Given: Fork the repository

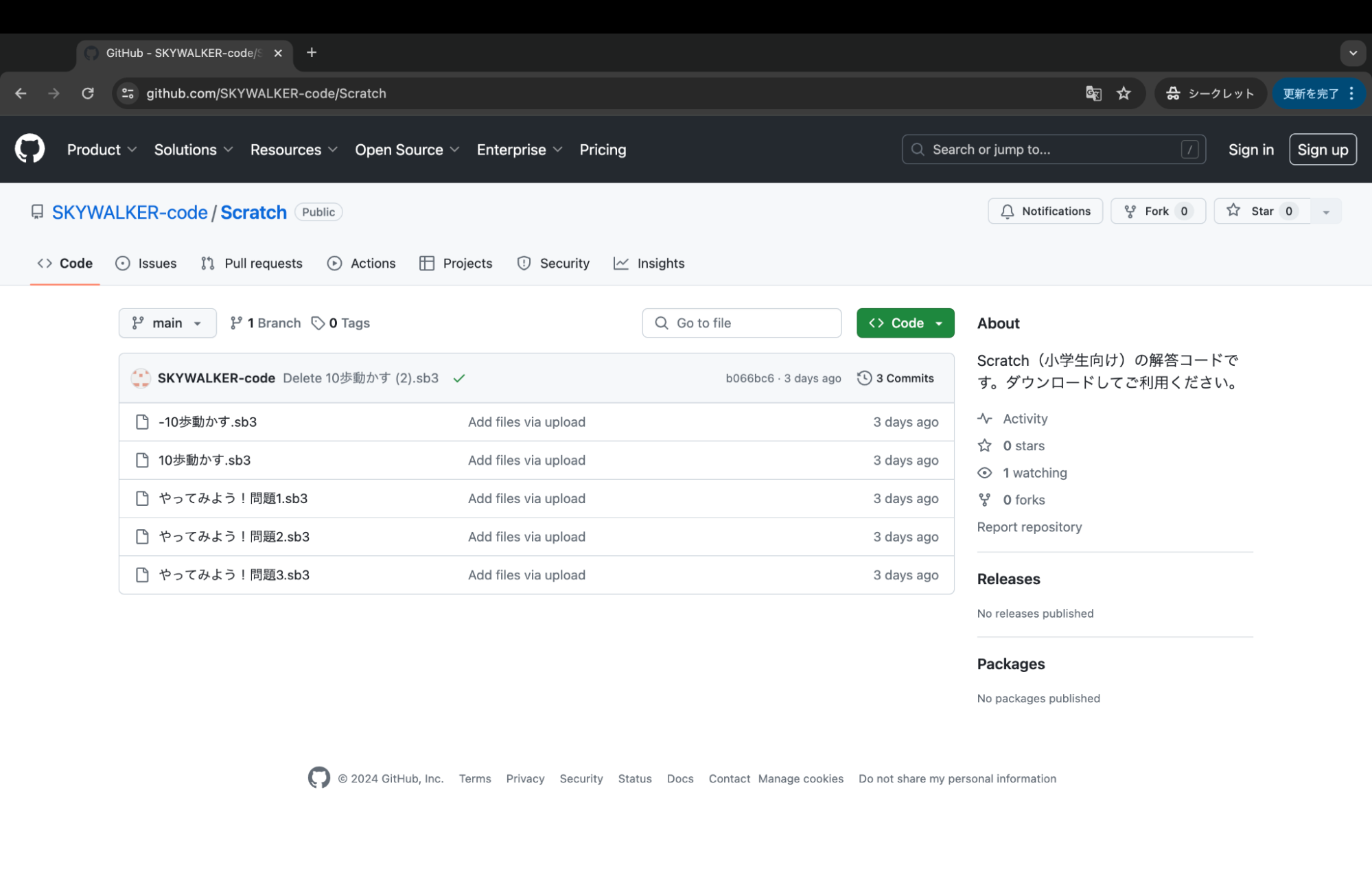Looking at the screenshot, I should (x=1158, y=211).
